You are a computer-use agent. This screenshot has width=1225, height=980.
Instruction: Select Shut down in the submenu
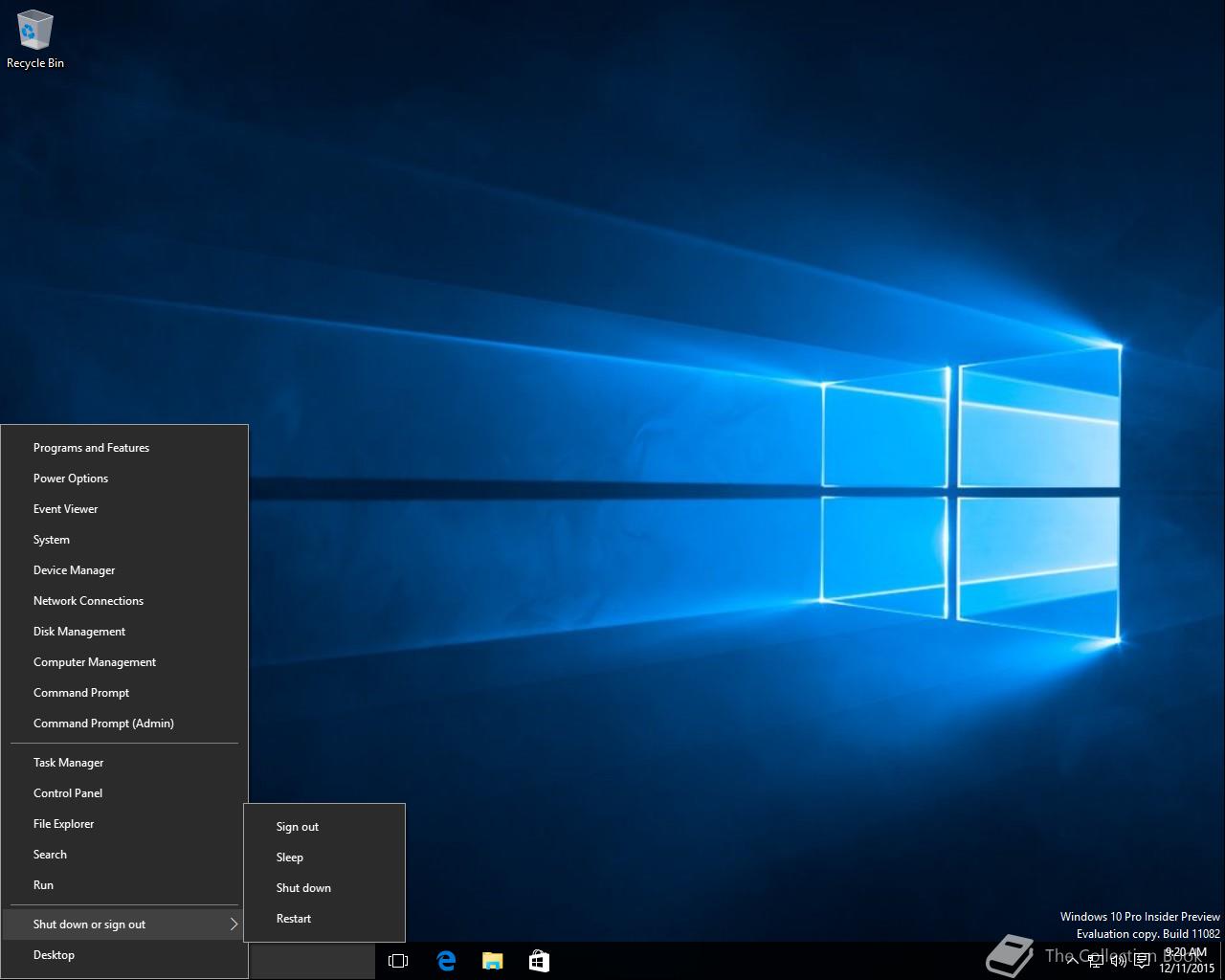point(324,888)
